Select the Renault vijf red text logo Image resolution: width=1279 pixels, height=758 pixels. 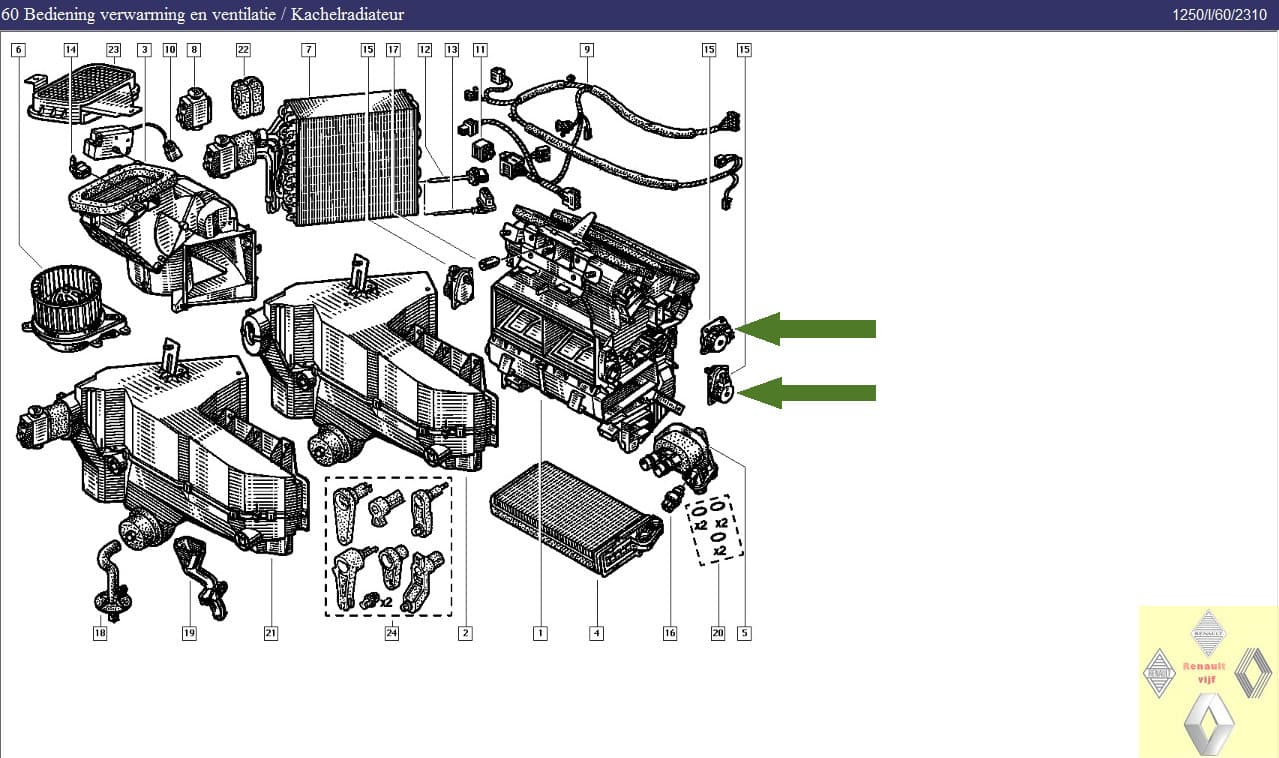[1205, 670]
